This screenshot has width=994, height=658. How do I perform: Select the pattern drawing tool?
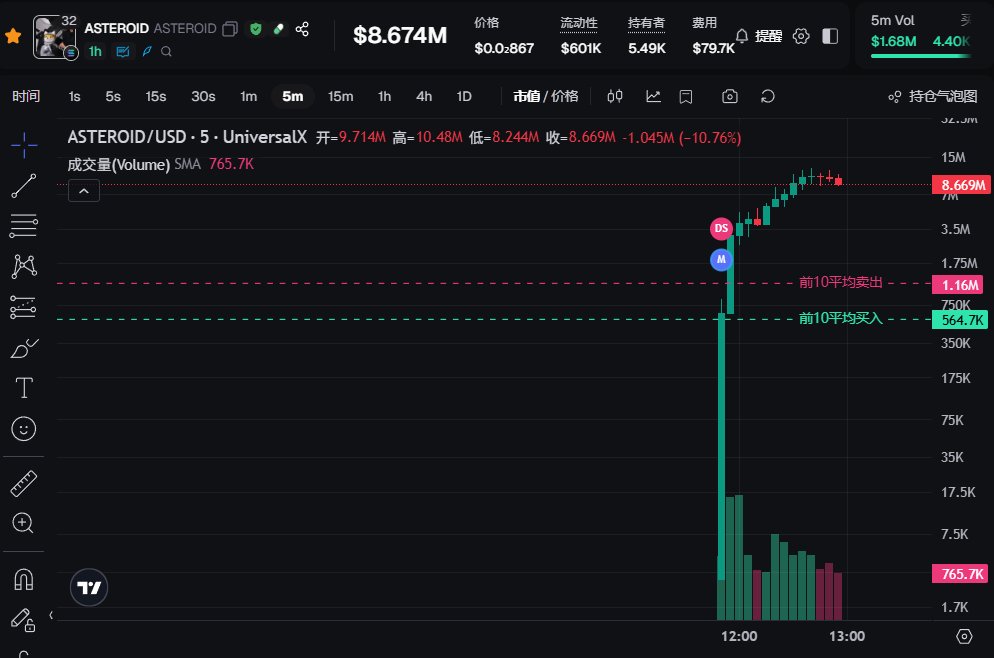tap(24, 266)
